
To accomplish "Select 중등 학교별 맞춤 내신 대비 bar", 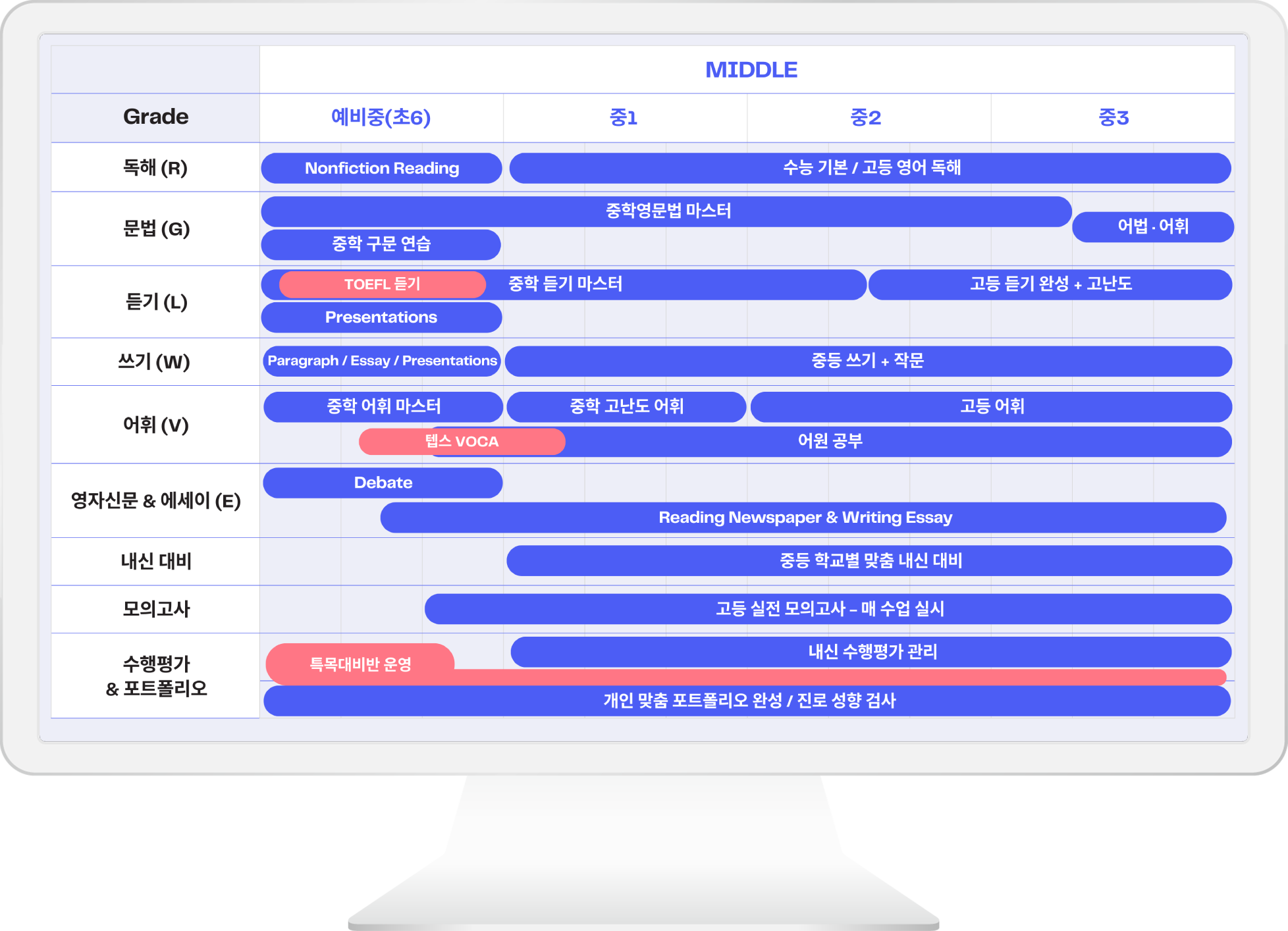I will [870, 561].
